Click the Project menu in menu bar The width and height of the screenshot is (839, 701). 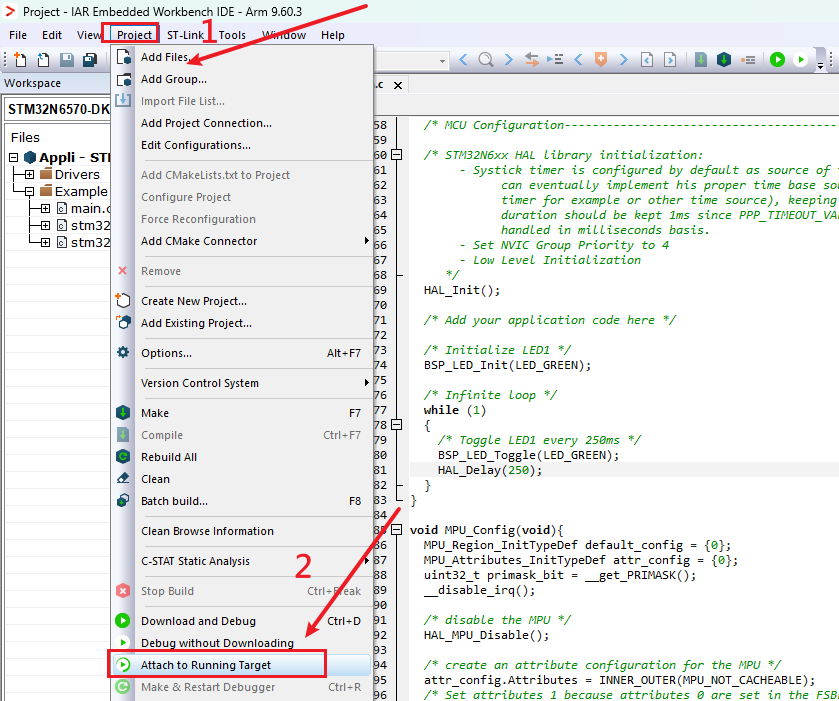coord(134,35)
